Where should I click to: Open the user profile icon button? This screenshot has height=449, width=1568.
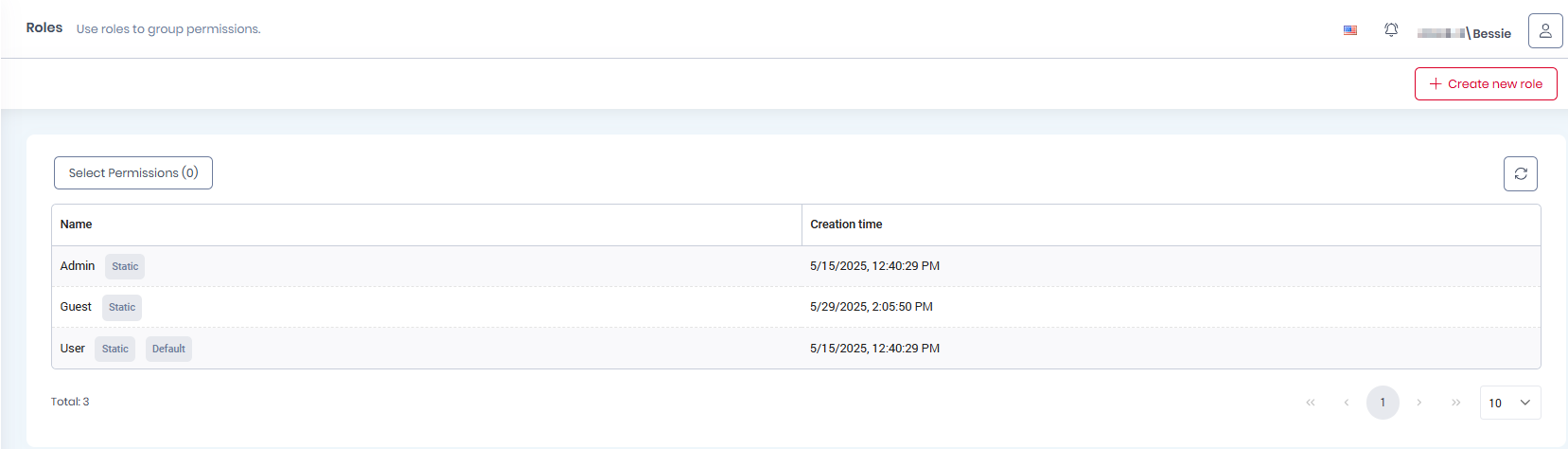pyautogui.click(x=1545, y=31)
